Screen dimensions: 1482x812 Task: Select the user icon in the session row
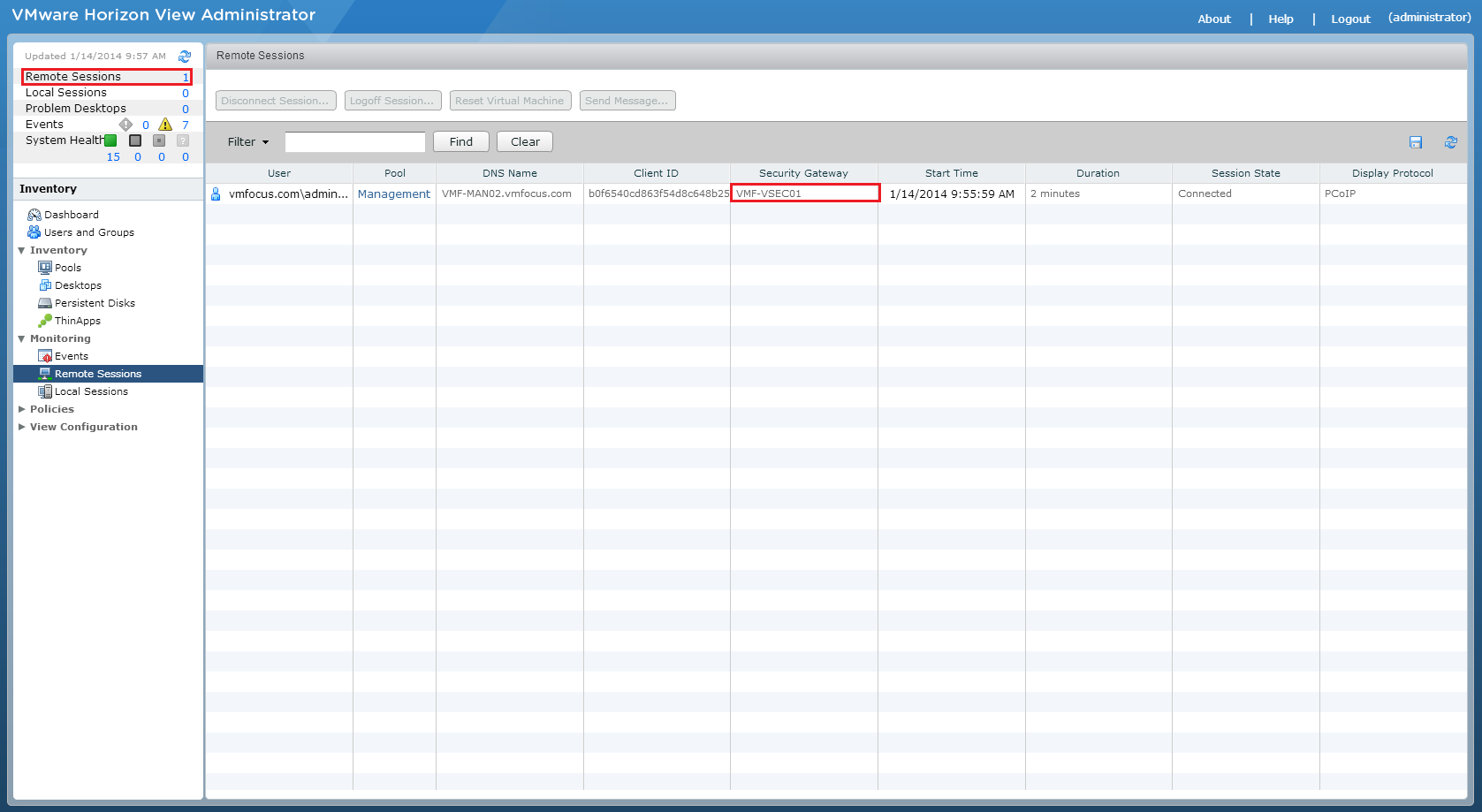216,194
